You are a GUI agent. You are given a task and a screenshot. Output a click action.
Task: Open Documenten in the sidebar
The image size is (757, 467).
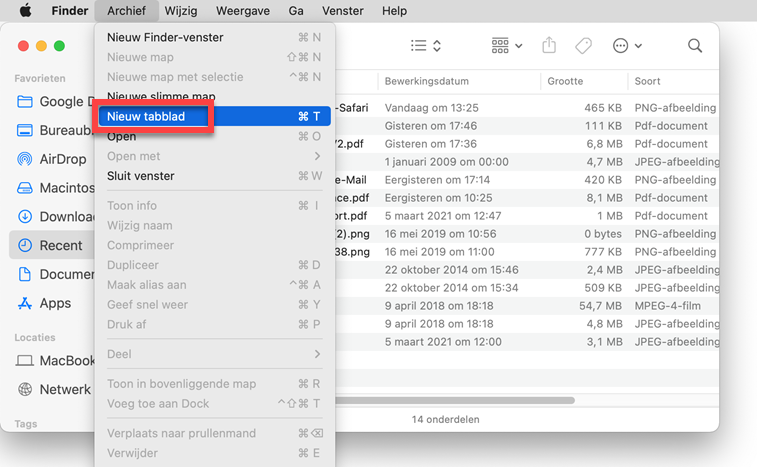click(52, 274)
